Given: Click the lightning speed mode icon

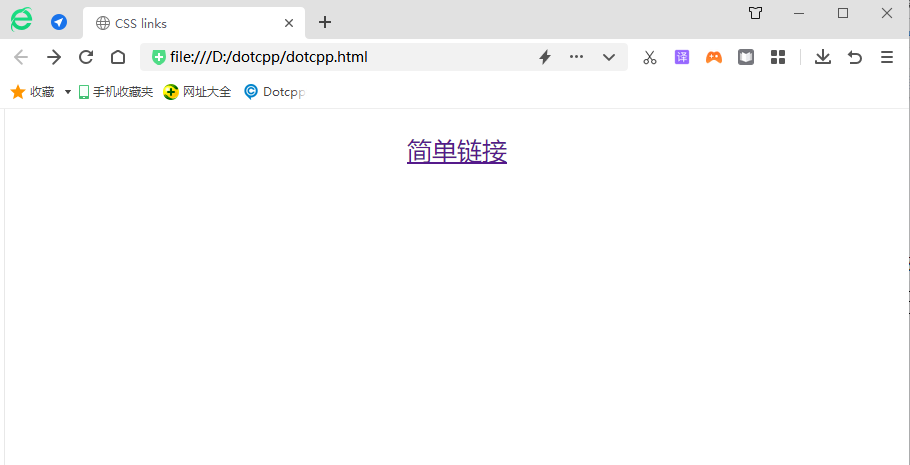Looking at the screenshot, I should point(545,57).
